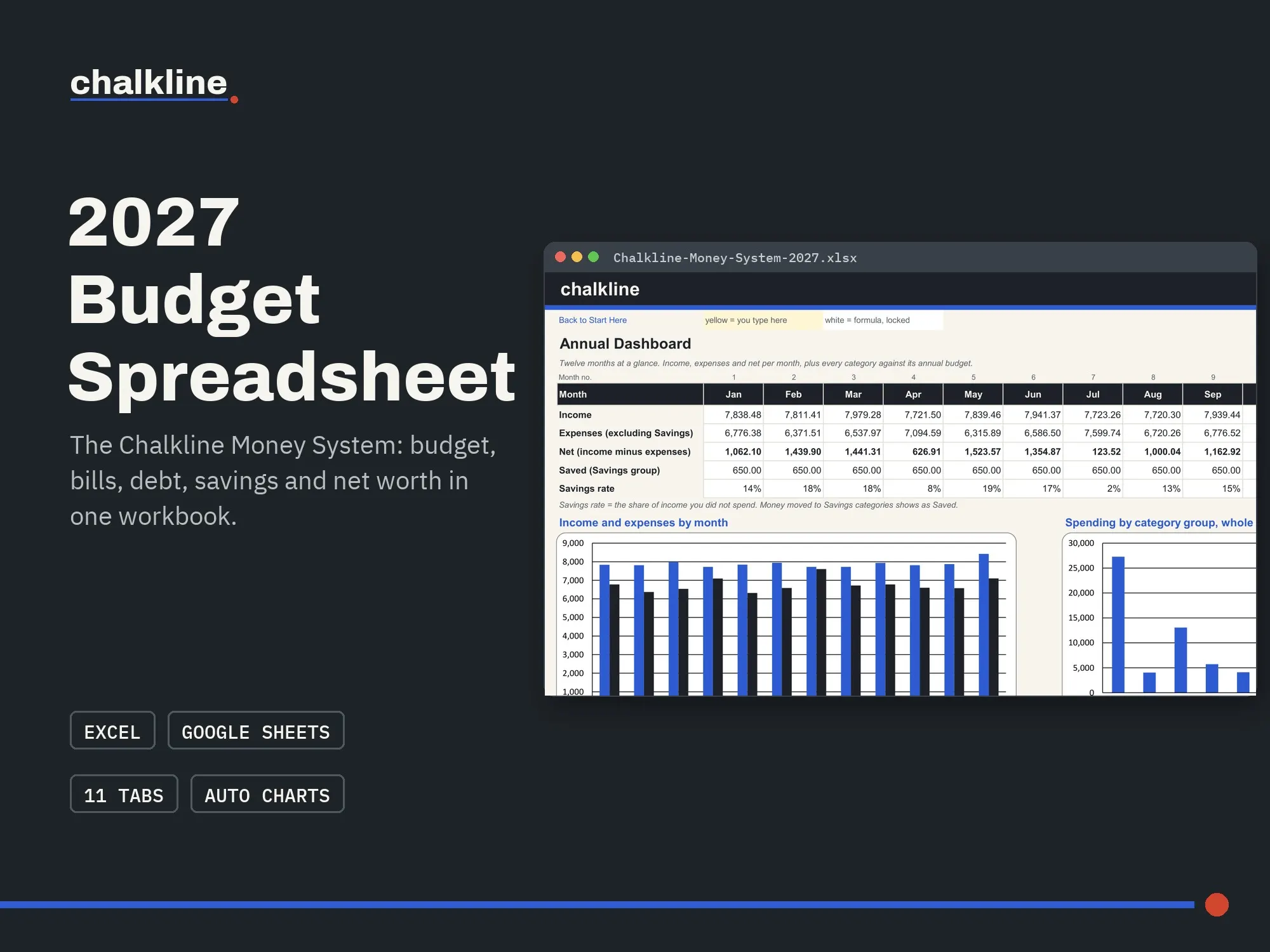Select the Sep column header

pos(1212,394)
